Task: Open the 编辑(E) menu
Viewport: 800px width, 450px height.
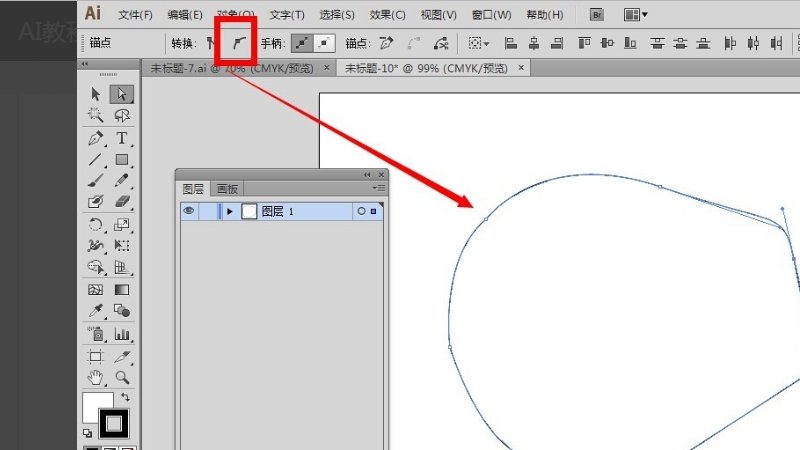Action: pos(185,15)
